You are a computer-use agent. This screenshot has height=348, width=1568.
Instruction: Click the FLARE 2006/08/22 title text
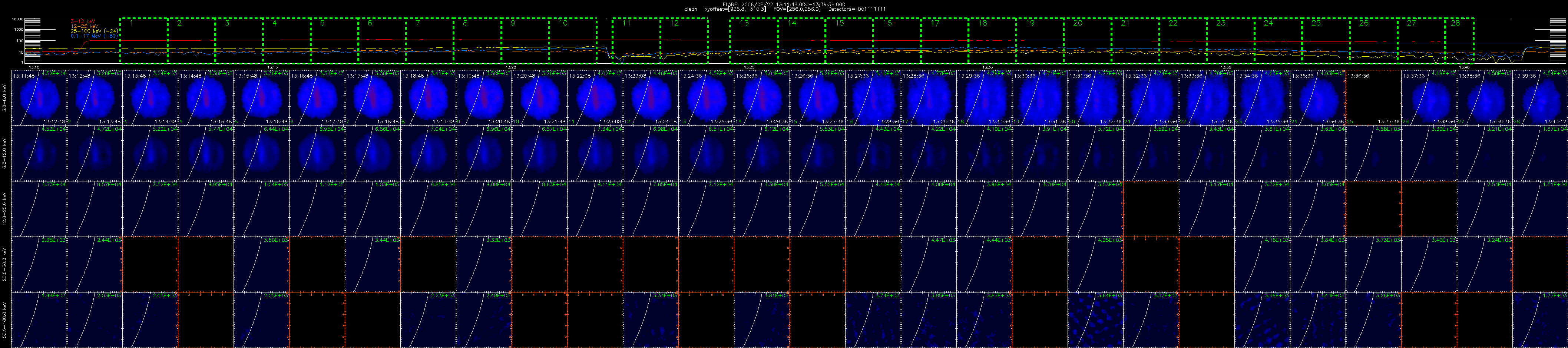coord(783,4)
